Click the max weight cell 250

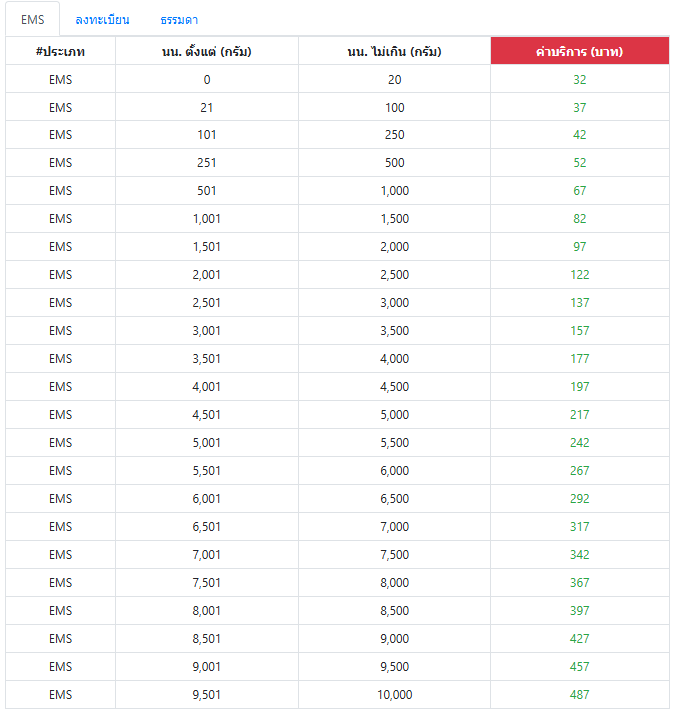(395, 135)
